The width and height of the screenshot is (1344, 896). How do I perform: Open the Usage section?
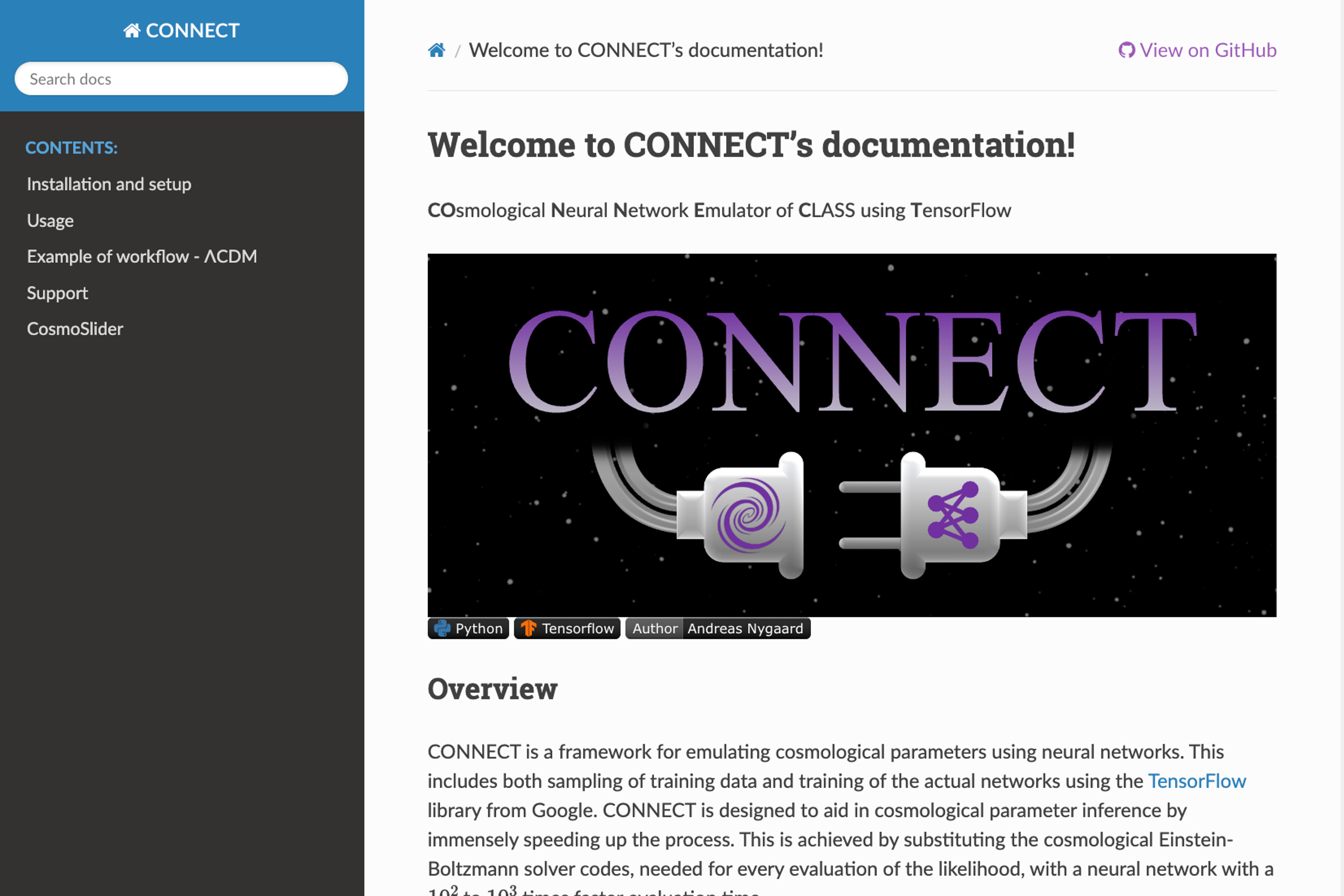pos(50,221)
